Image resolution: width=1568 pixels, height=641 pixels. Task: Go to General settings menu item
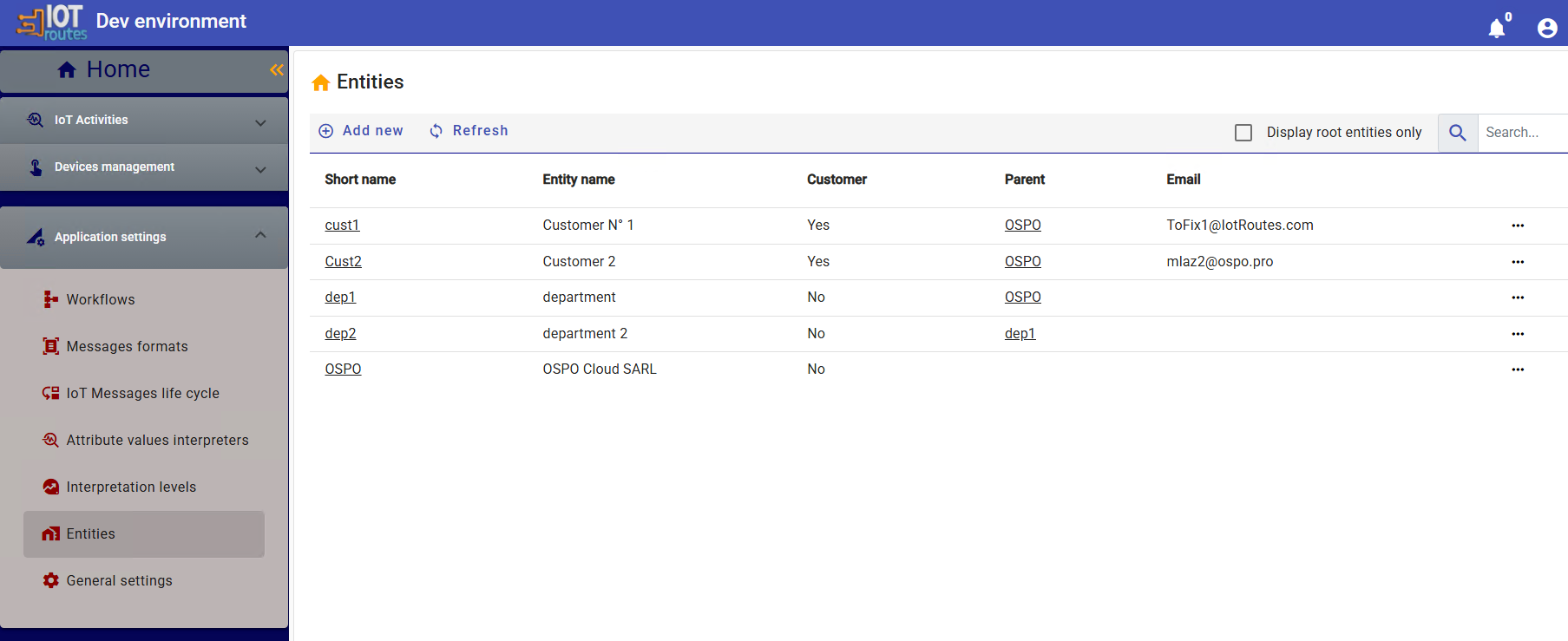[x=119, y=581]
